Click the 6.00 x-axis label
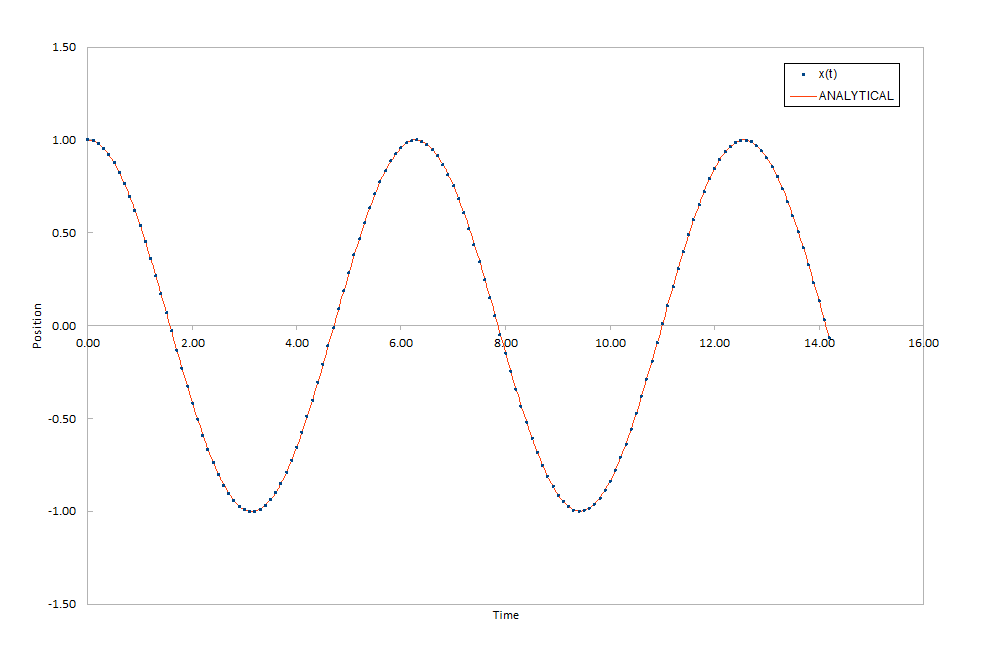The height and width of the screenshot is (648, 987). coord(401,343)
